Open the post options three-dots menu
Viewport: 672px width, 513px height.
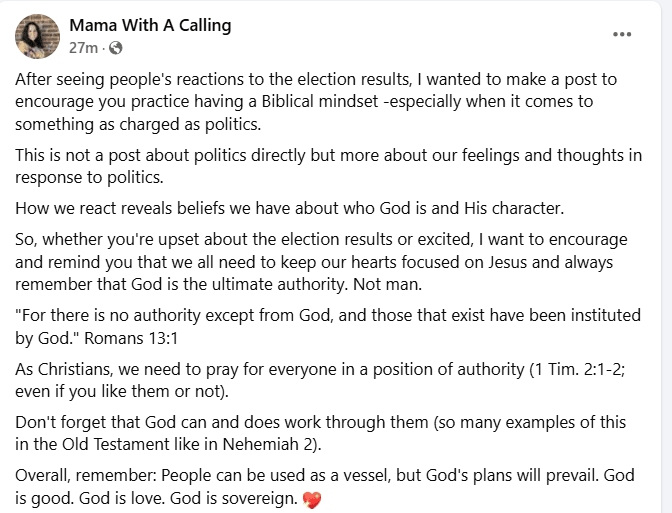[622, 34]
